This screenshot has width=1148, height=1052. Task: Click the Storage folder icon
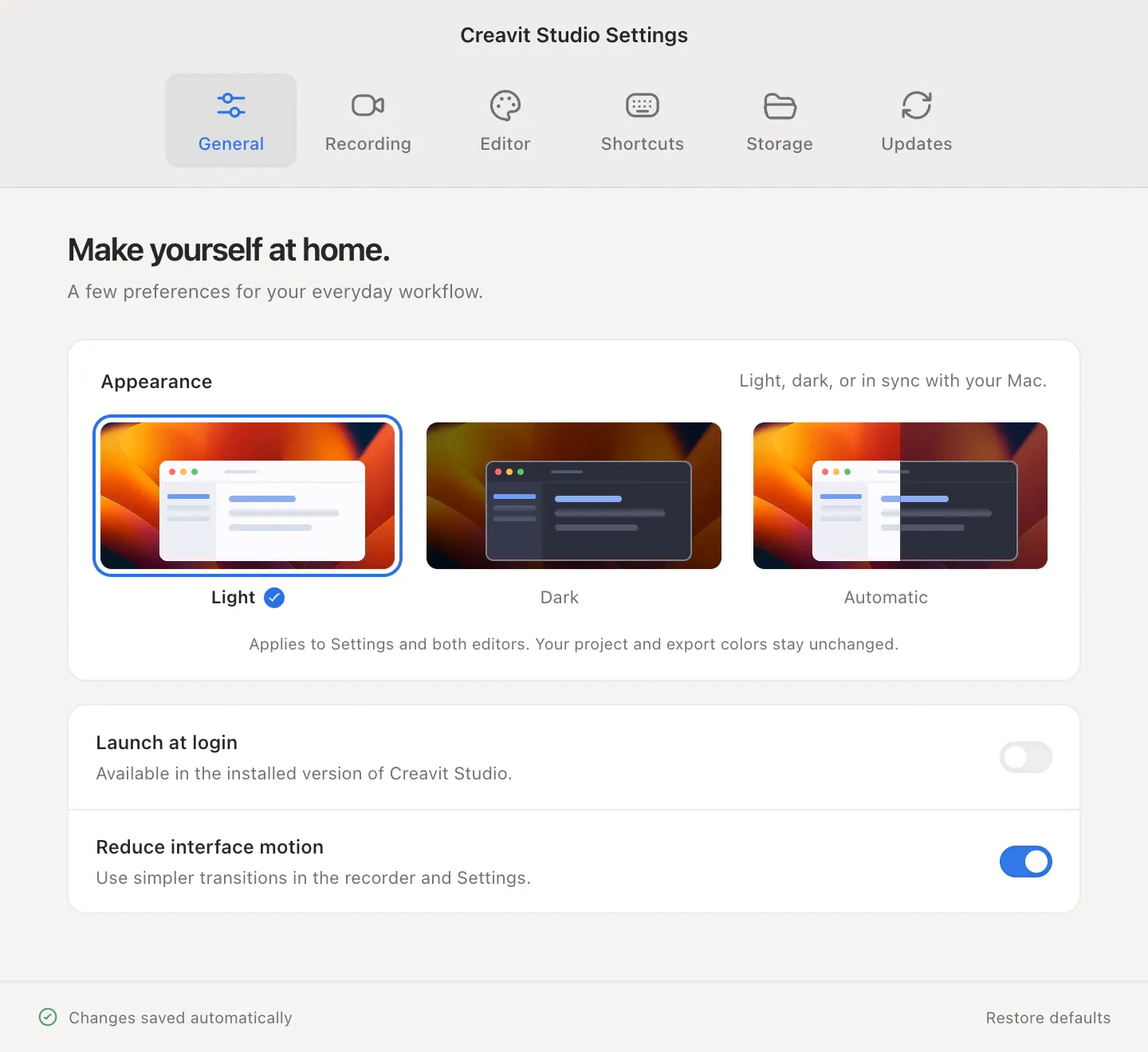coord(780,105)
